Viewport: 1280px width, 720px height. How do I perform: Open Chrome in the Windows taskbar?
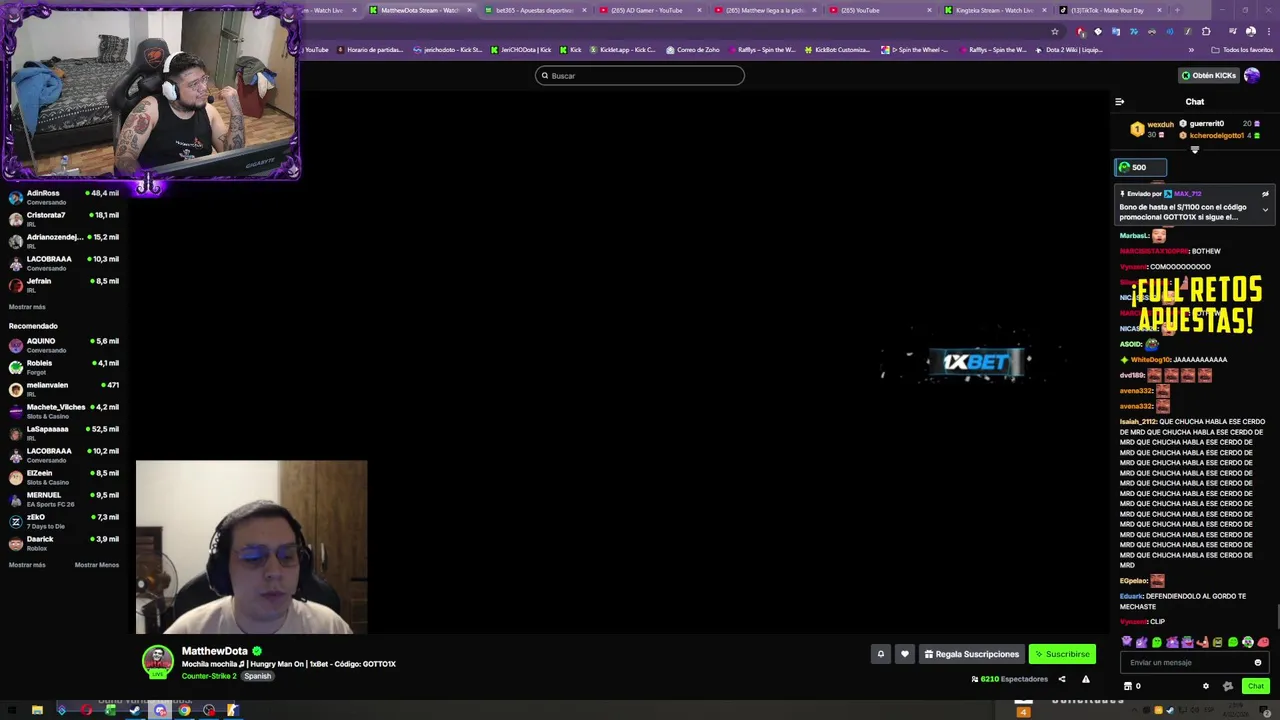pos(184,711)
